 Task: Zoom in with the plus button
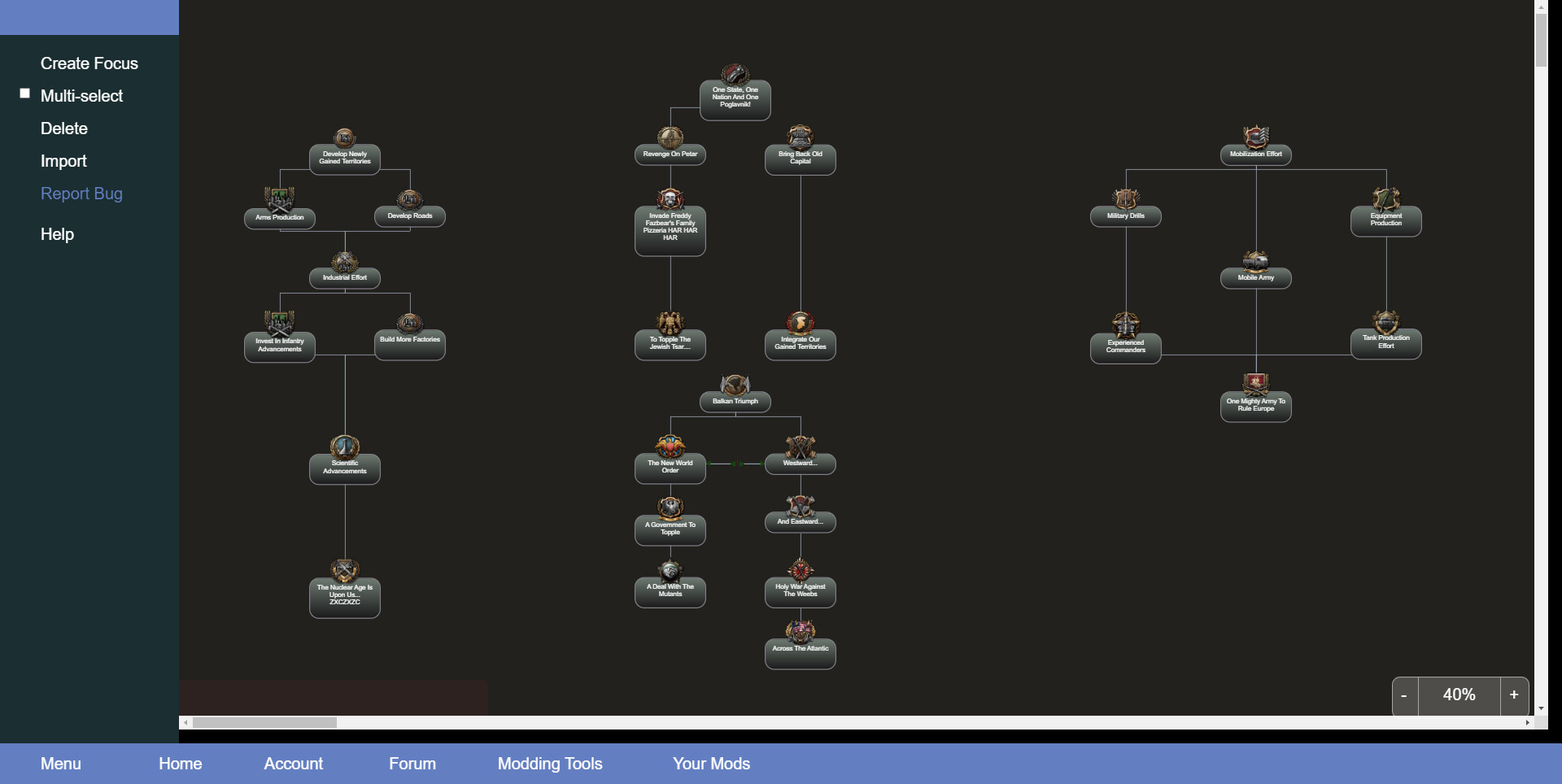click(x=1514, y=695)
